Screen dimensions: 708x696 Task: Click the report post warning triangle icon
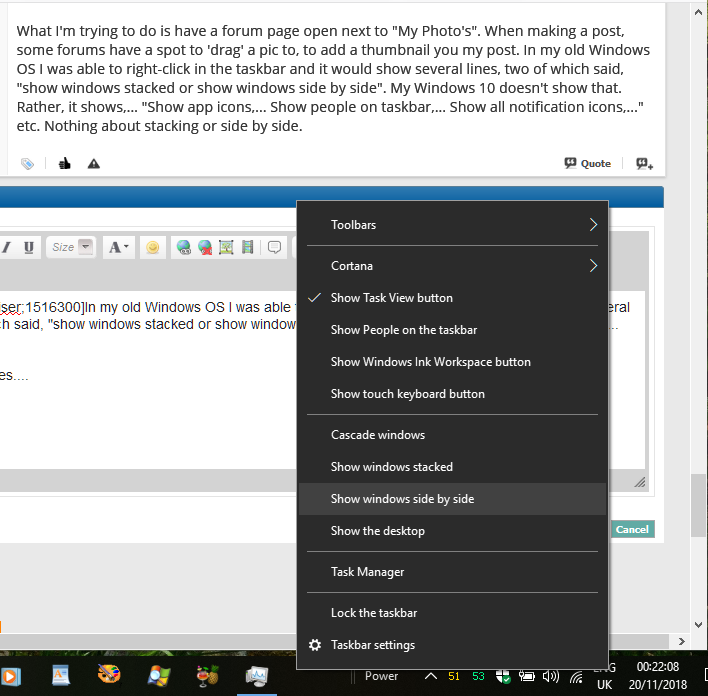pyautogui.click(x=93, y=163)
